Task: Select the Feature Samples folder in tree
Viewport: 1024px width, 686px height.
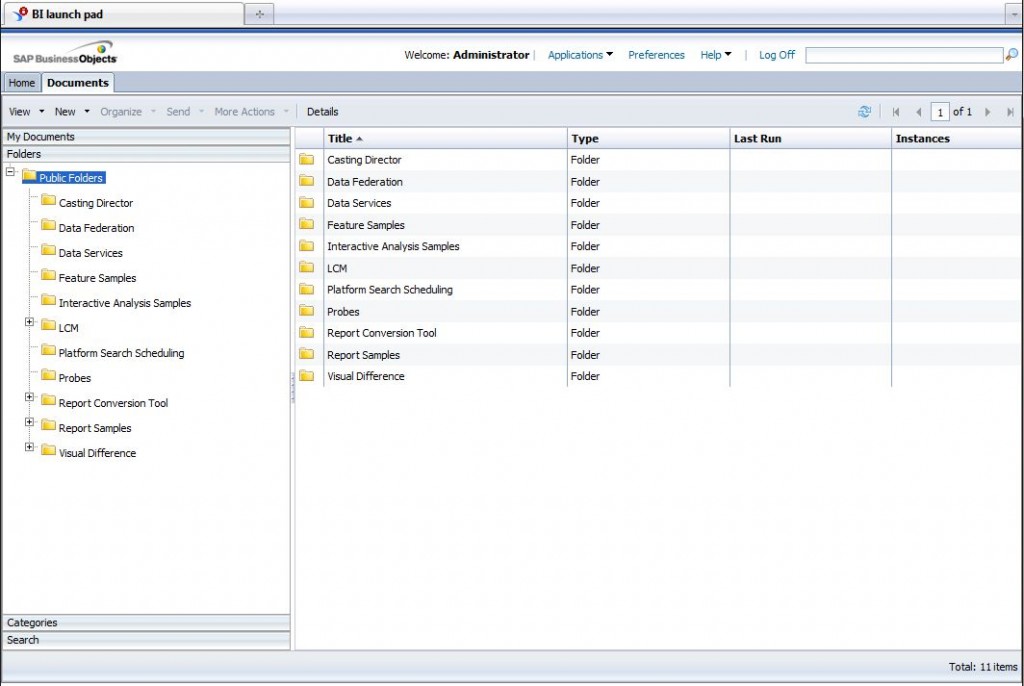Action: pos(97,278)
